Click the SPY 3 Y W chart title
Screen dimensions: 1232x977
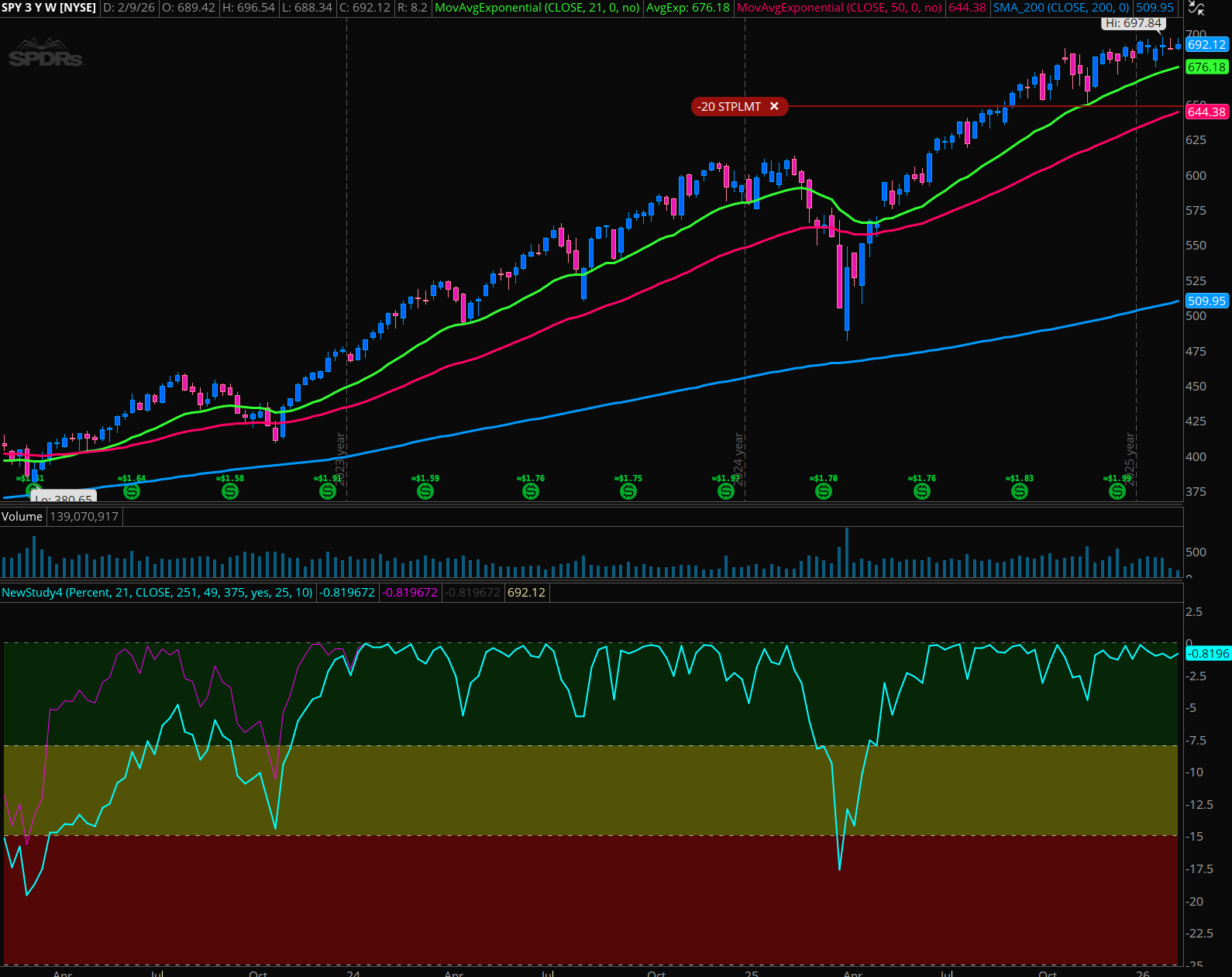49,8
